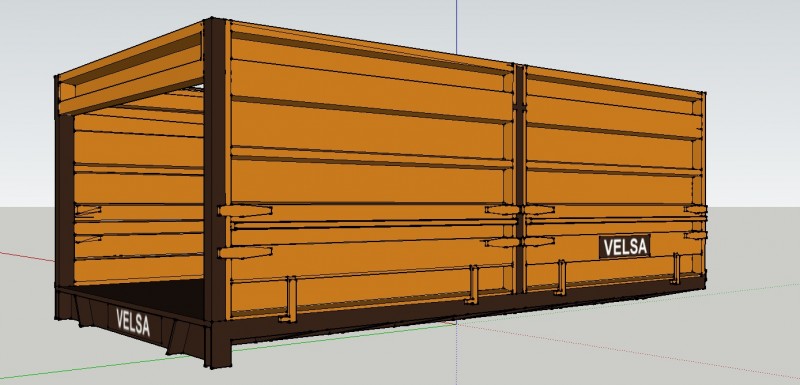Select the upper hinge bracket beside the front post
This screenshot has width=800, height=385.
point(245,210)
